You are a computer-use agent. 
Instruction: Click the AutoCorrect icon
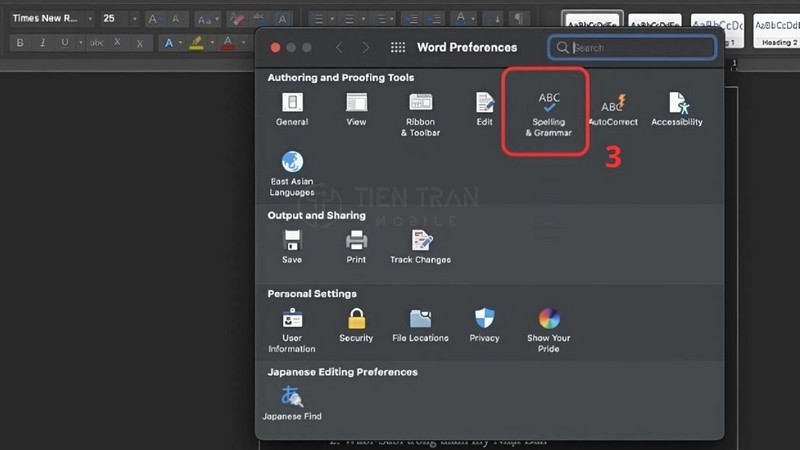pos(612,108)
